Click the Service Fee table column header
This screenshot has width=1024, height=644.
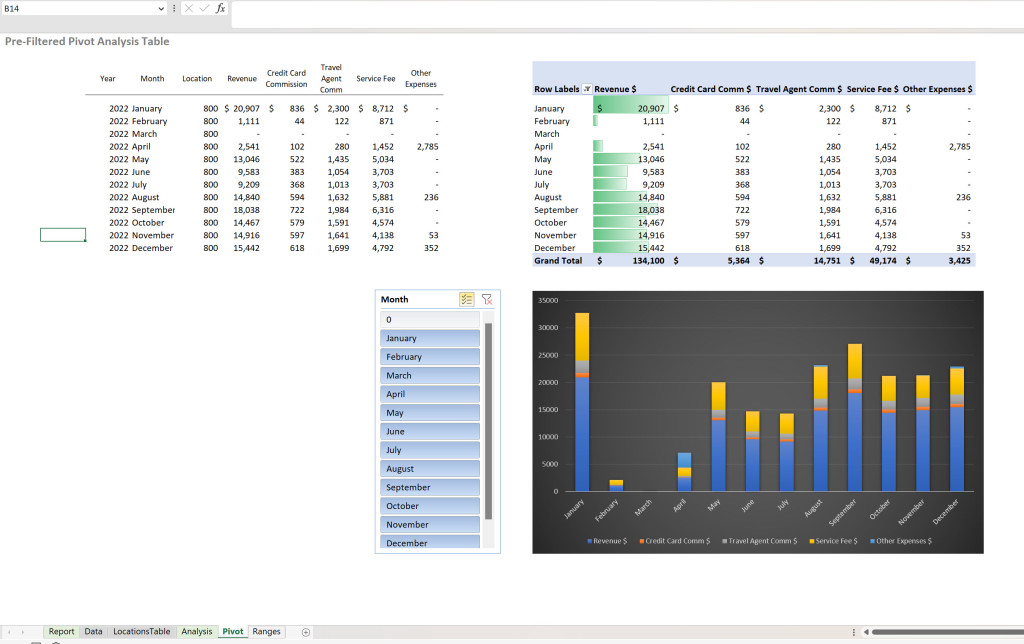[376, 78]
